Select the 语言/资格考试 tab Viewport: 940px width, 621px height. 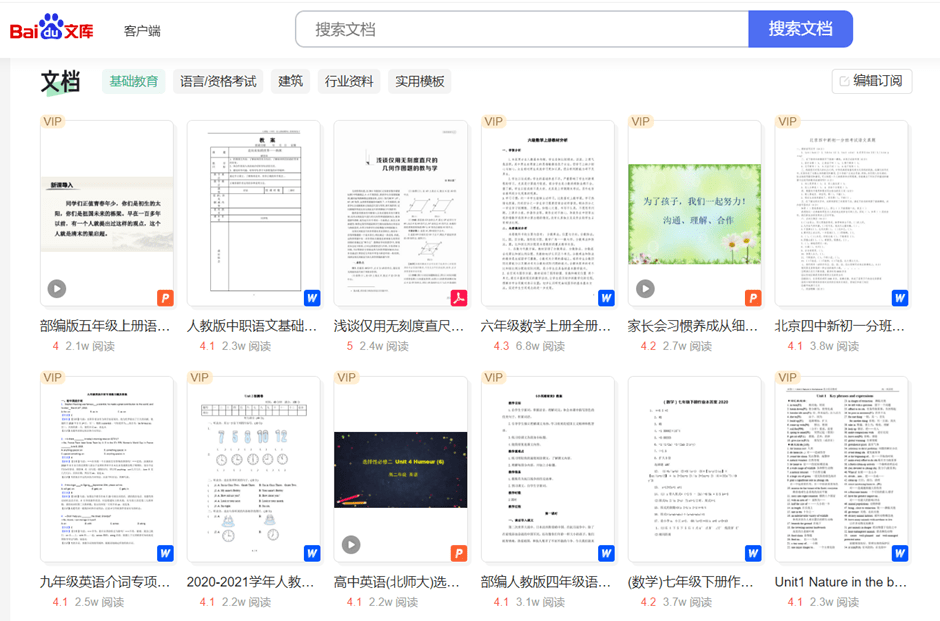click(218, 81)
